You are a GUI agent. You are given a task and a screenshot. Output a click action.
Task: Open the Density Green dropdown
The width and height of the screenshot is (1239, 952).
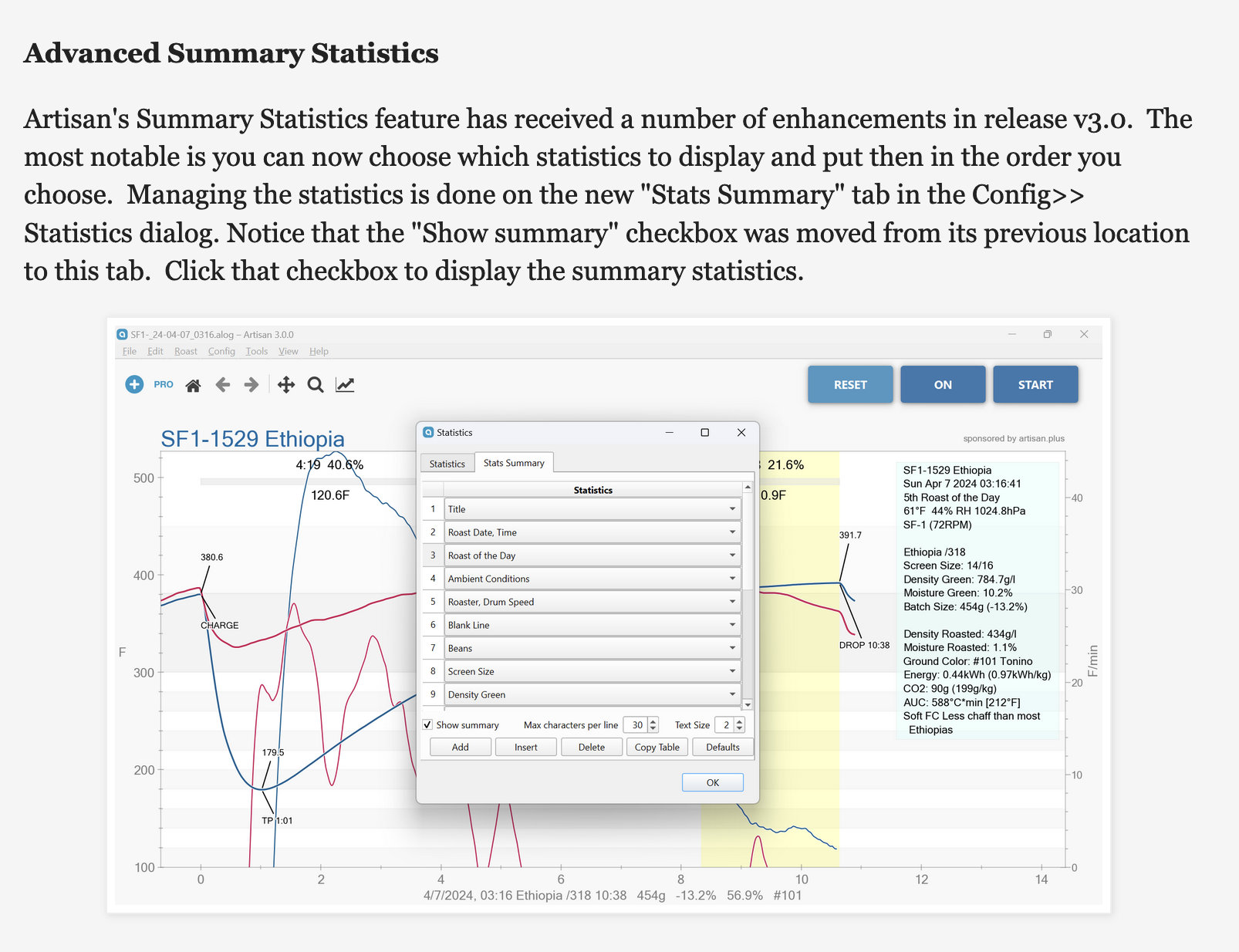tap(731, 694)
